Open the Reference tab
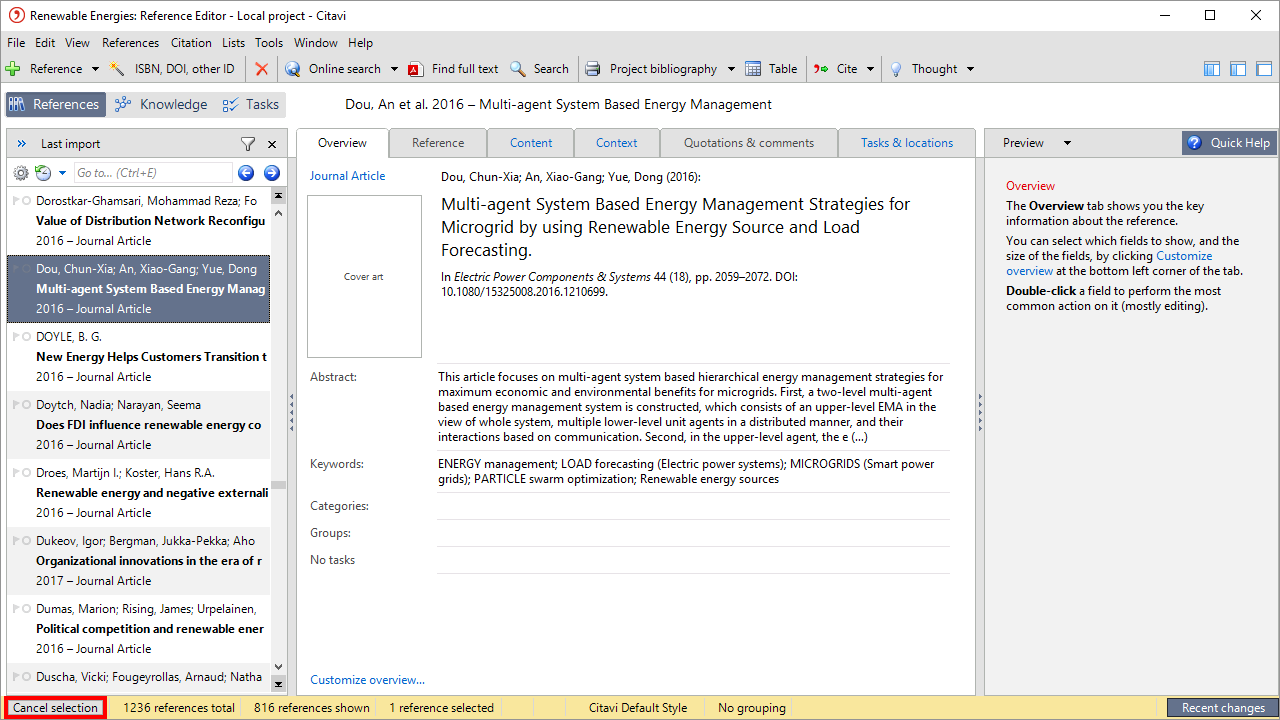Screen dimensions: 1280x720 (438, 143)
